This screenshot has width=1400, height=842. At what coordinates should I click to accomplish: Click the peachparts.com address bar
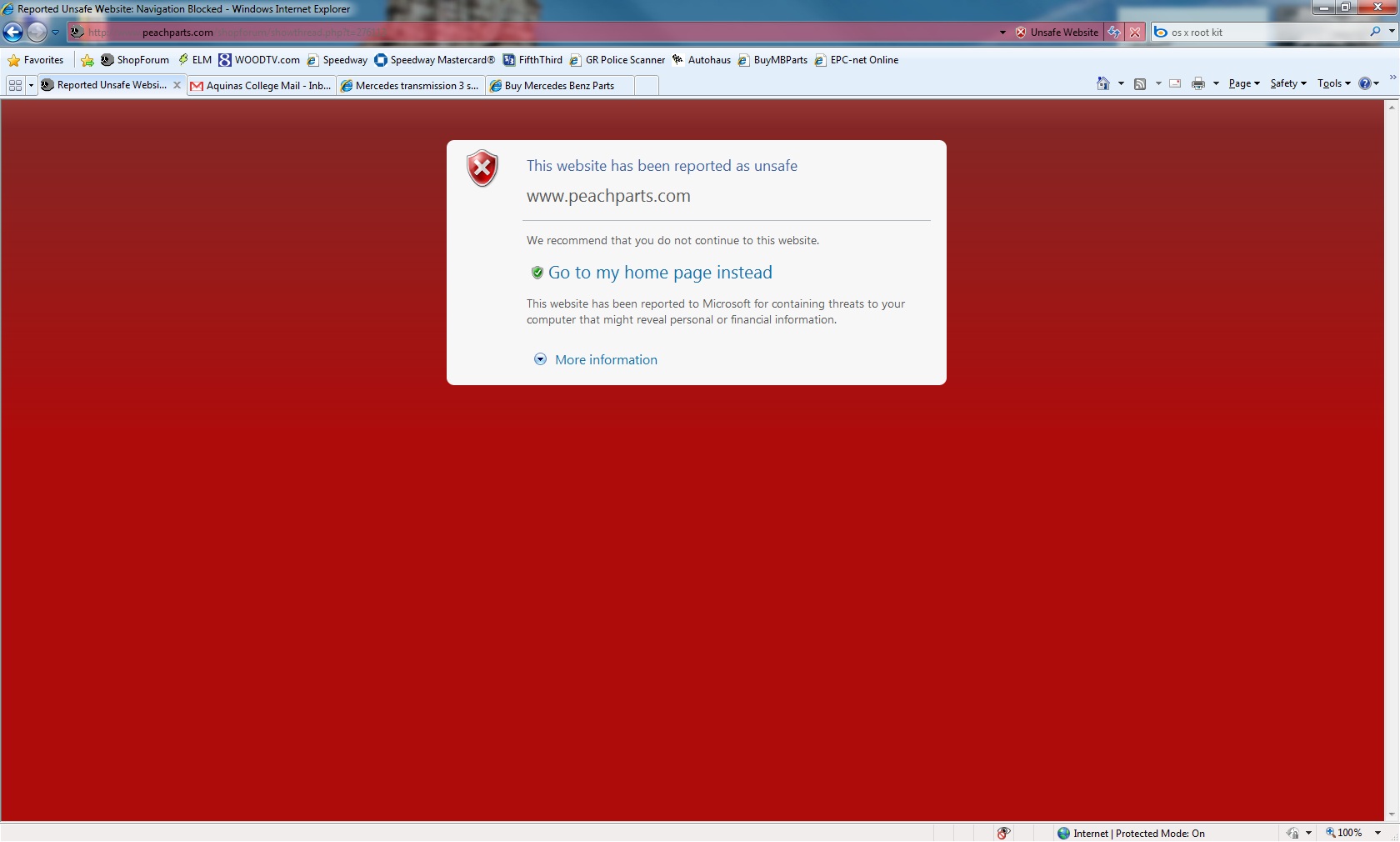click(x=533, y=33)
